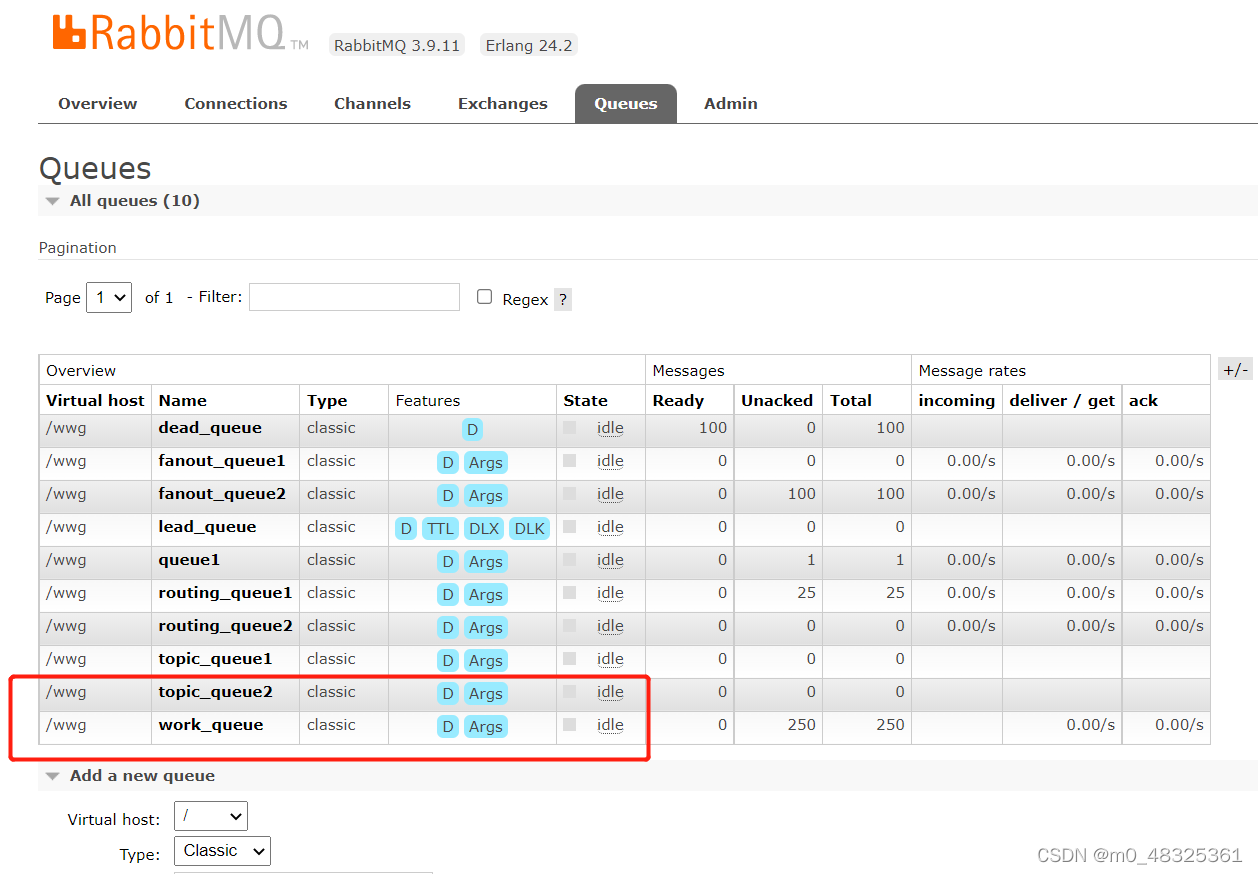Click the routing_queue1 Total value 25
This screenshot has width=1258, height=874.
[895, 593]
